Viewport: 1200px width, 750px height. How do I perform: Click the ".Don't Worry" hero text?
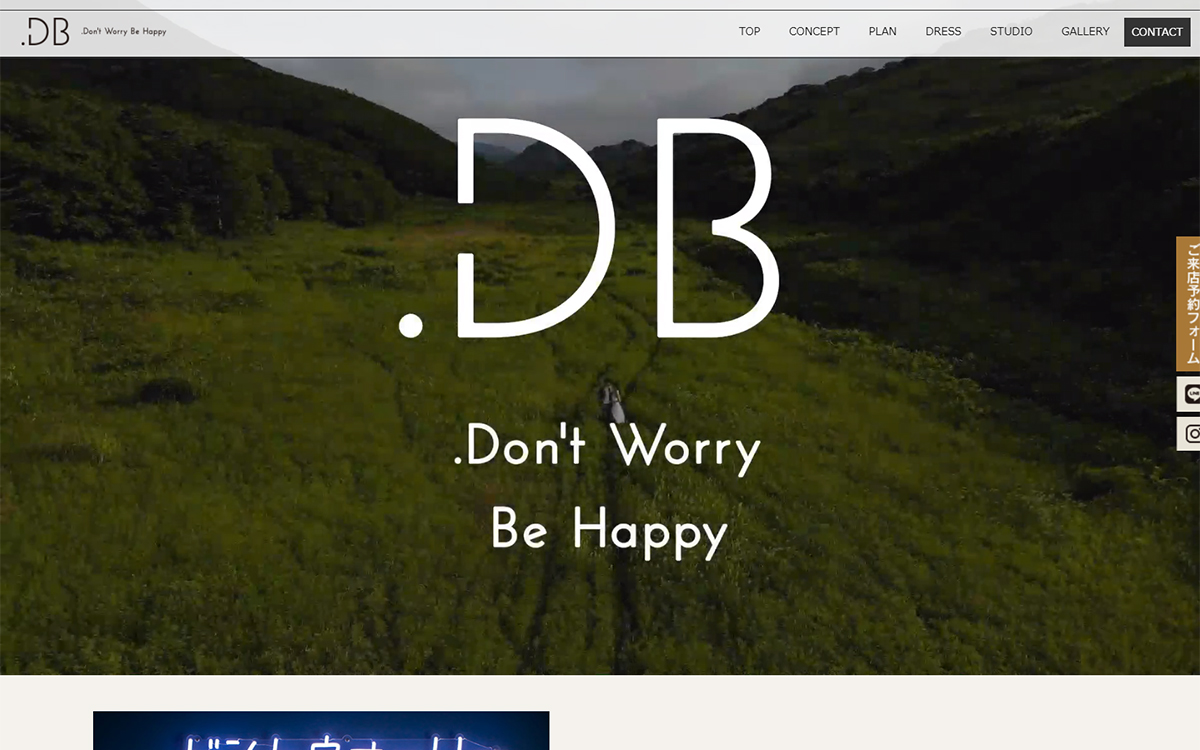607,447
